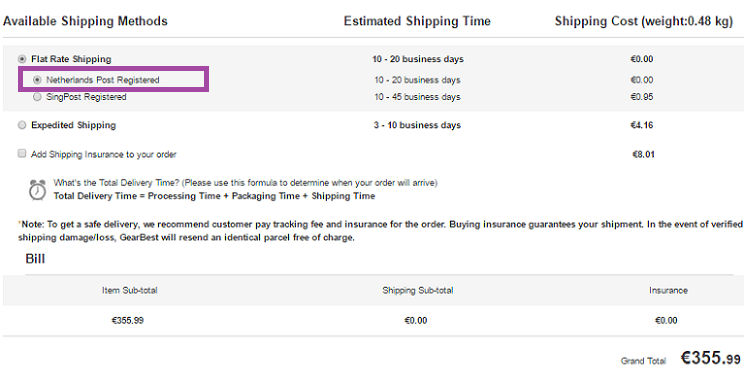Viewport: 744px width, 381px height.
Task: Click Add Shipping Insurance to your order text
Action: point(104,155)
